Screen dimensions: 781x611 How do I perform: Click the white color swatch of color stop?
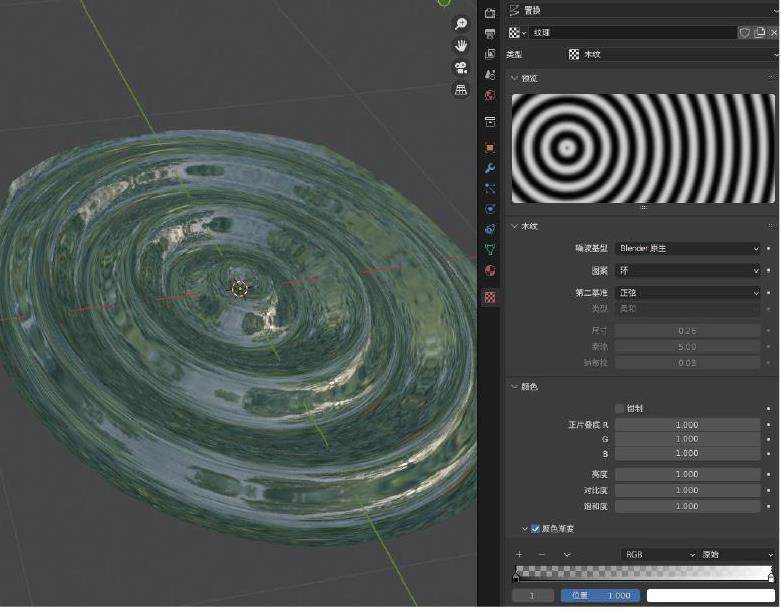click(x=711, y=595)
